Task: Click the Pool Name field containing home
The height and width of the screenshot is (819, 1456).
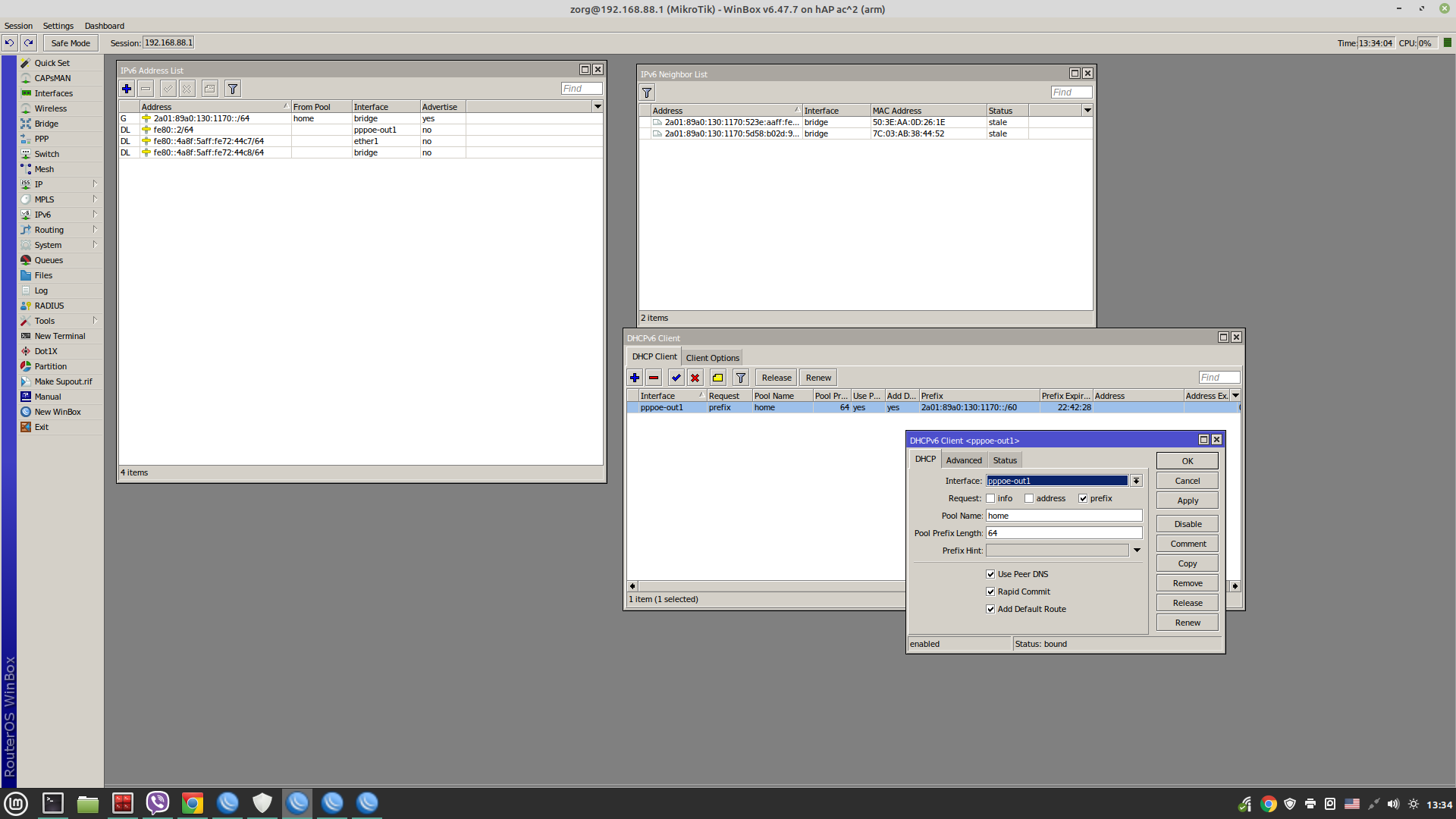Action: (x=1064, y=516)
